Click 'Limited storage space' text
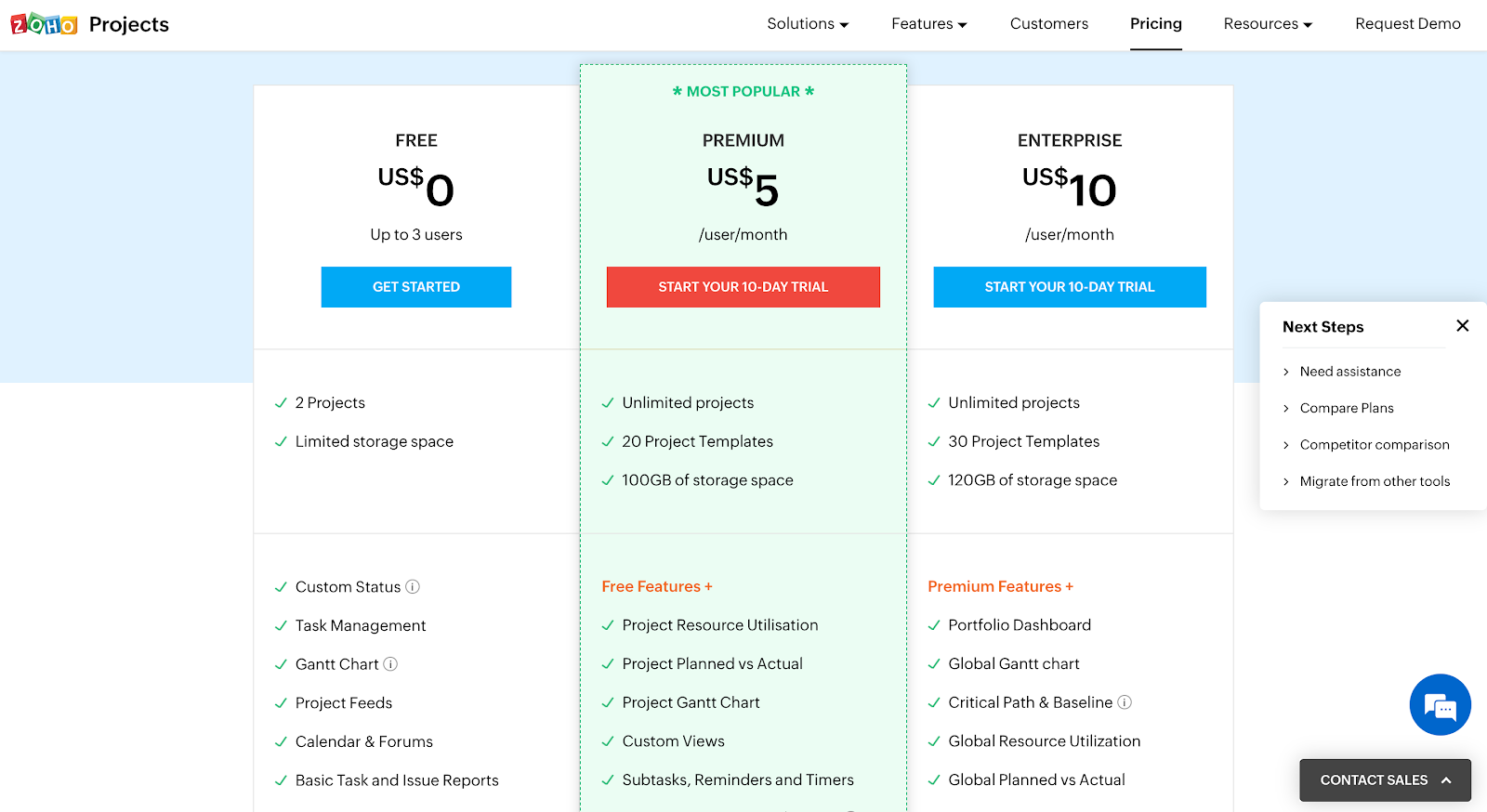The image size is (1487, 812). (x=375, y=442)
